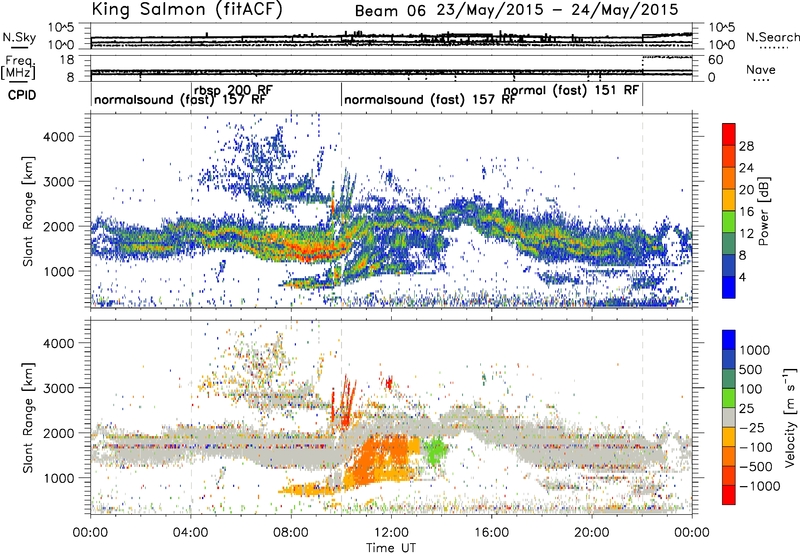800x554 pixels.
Task: Click the '18' frequency axis tick
Action: point(67,60)
